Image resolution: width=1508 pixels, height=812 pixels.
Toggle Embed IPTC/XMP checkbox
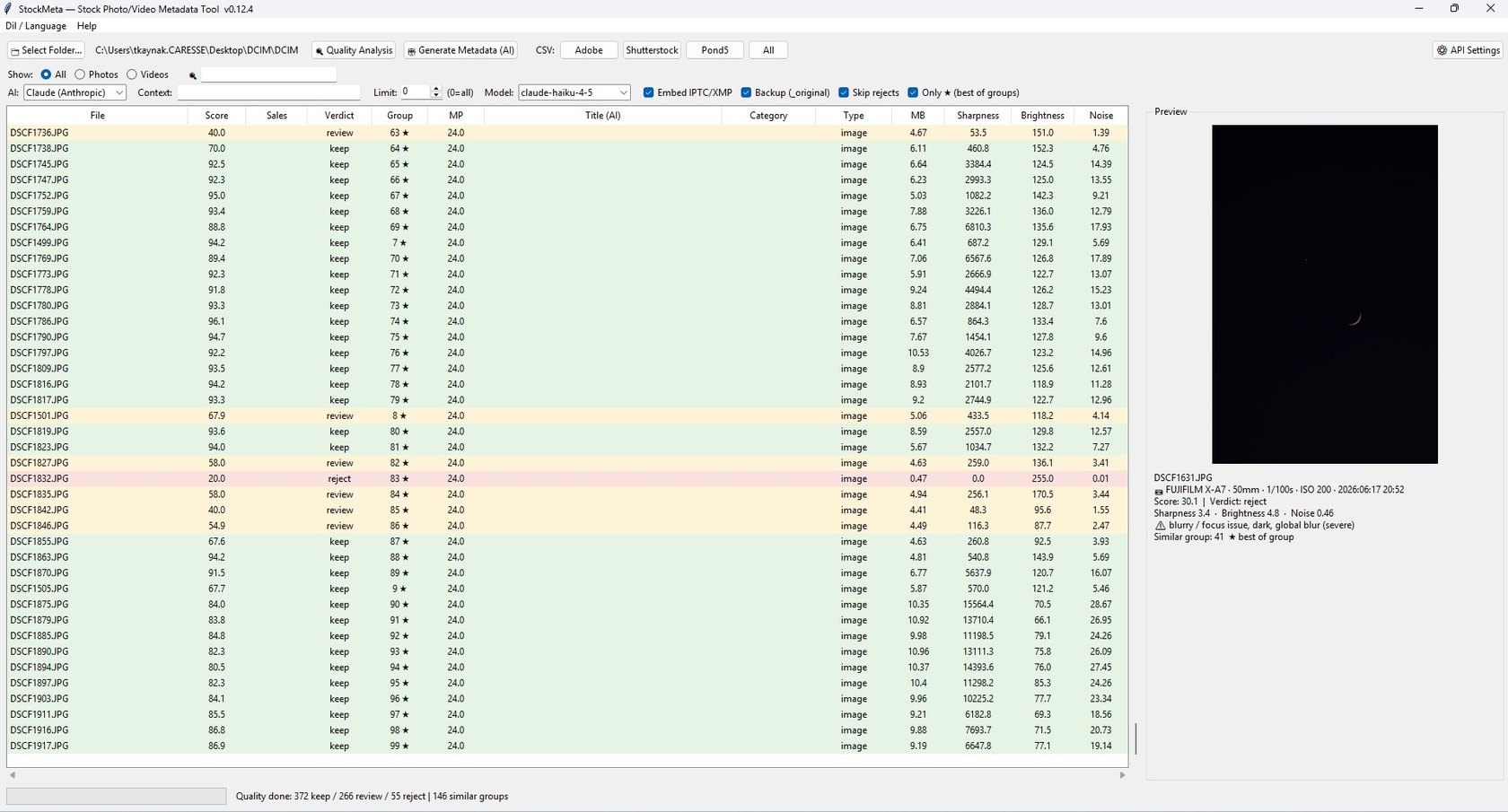649,92
